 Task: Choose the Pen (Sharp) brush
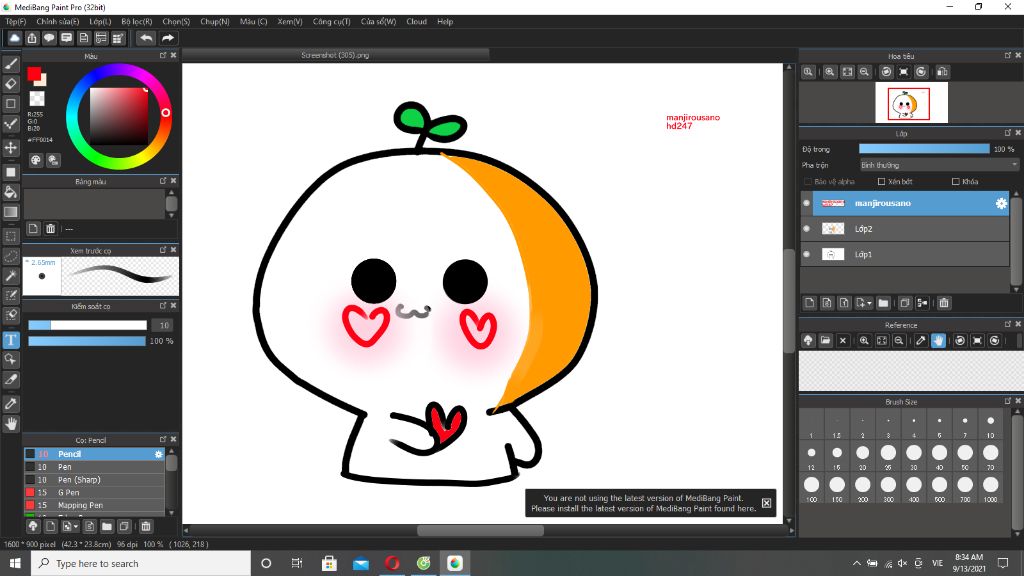click(94, 480)
